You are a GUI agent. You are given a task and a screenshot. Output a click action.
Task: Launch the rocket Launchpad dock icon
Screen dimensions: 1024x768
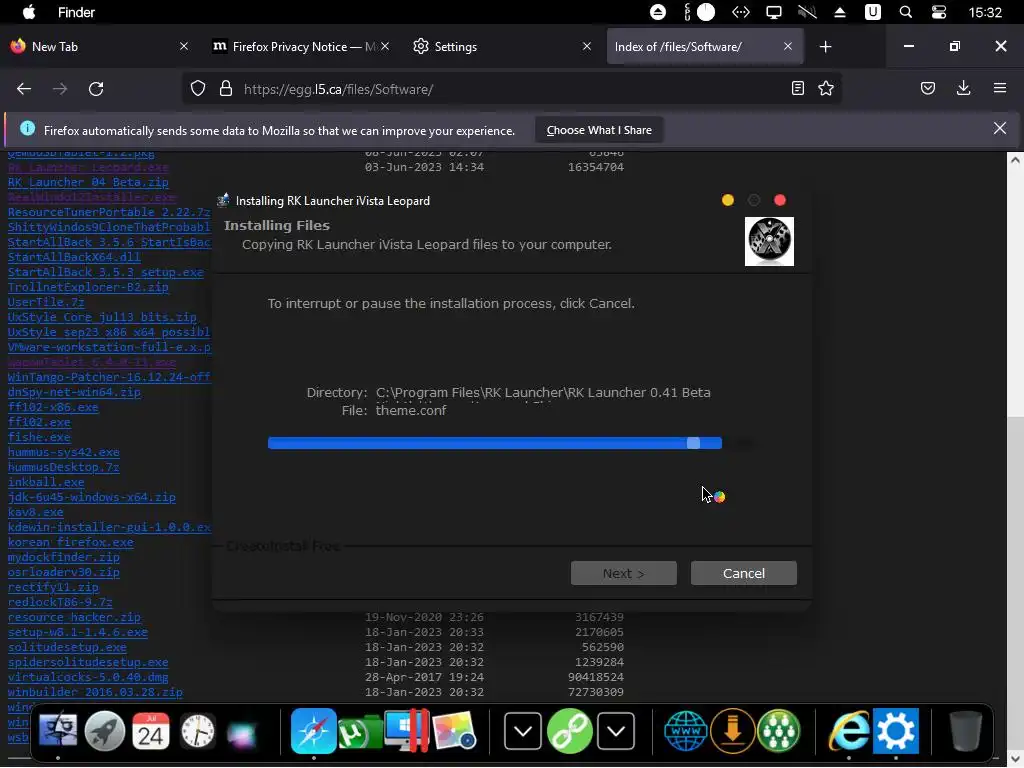[x=104, y=730]
